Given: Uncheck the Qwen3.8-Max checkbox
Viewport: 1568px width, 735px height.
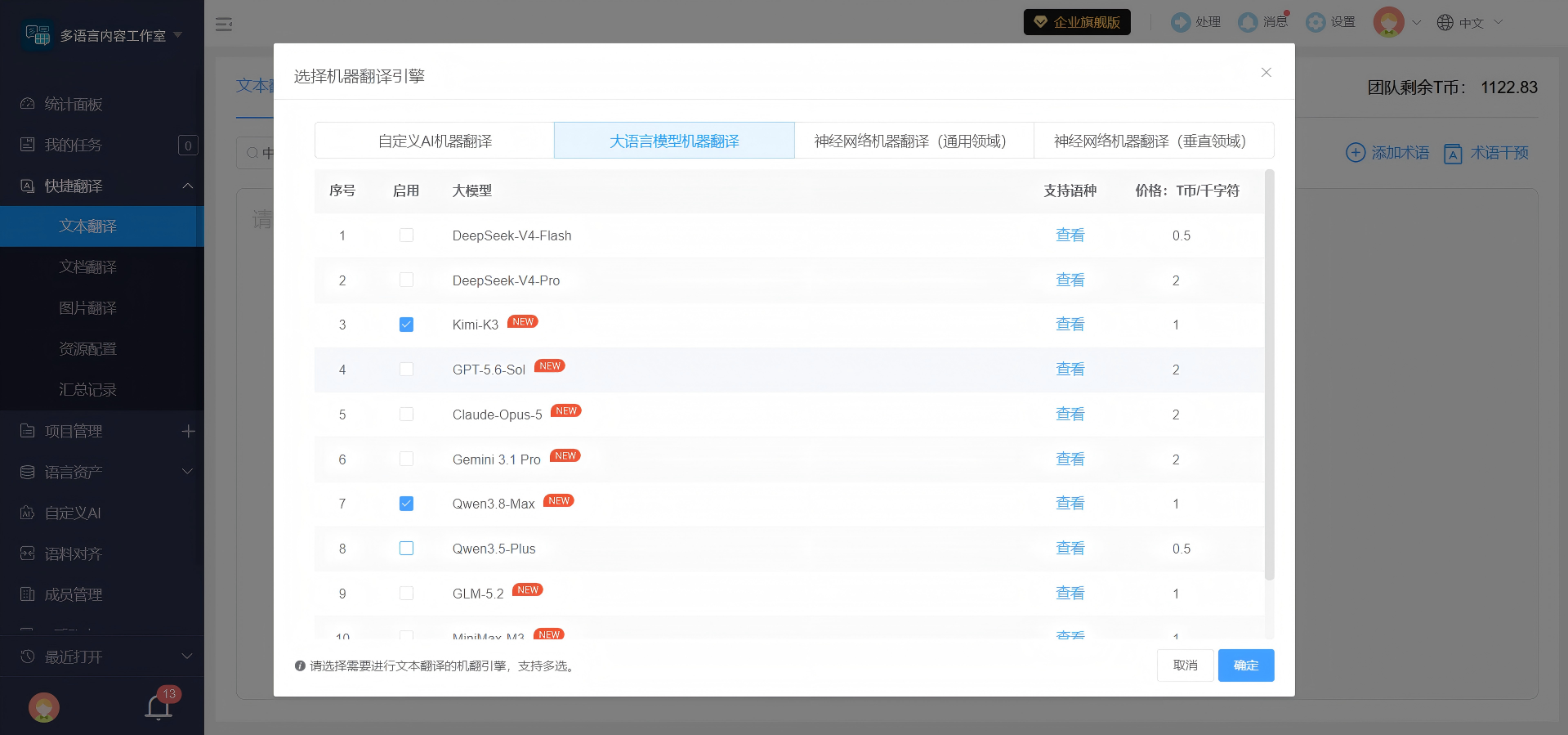Looking at the screenshot, I should [x=406, y=504].
